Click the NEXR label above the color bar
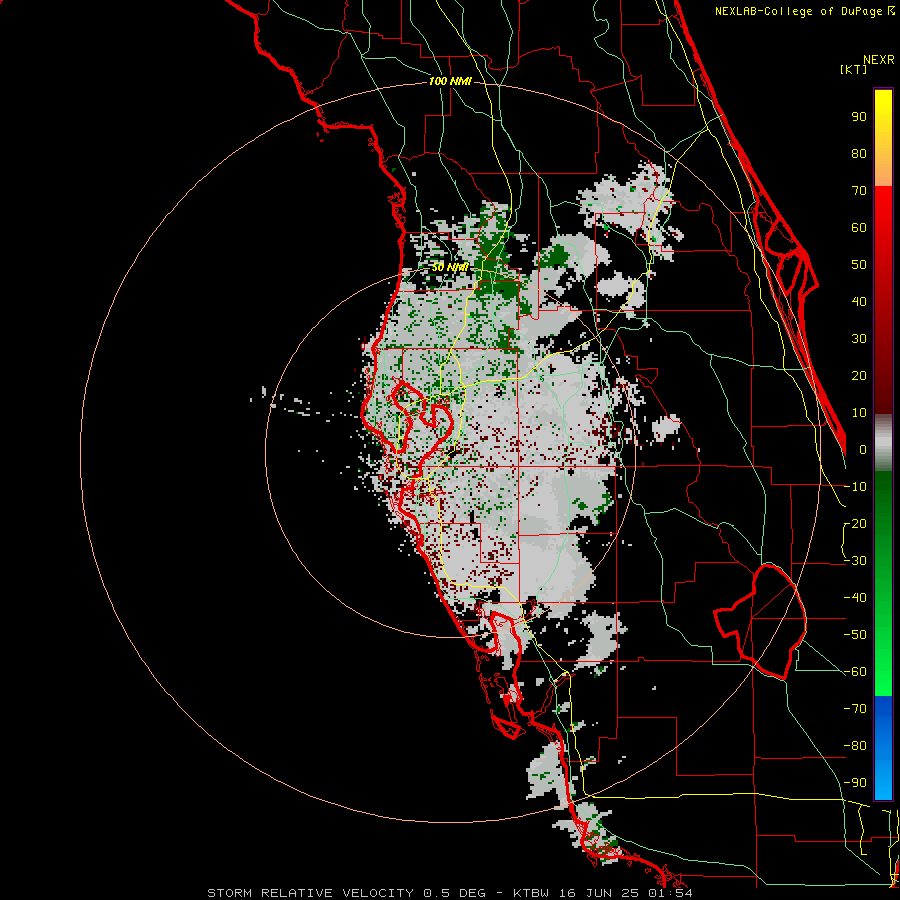This screenshot has height=900, width=900. (878, 60)
